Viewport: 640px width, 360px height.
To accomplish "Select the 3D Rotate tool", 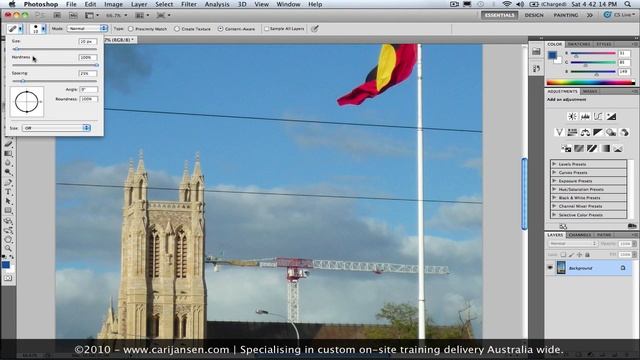I will point(8,221).
